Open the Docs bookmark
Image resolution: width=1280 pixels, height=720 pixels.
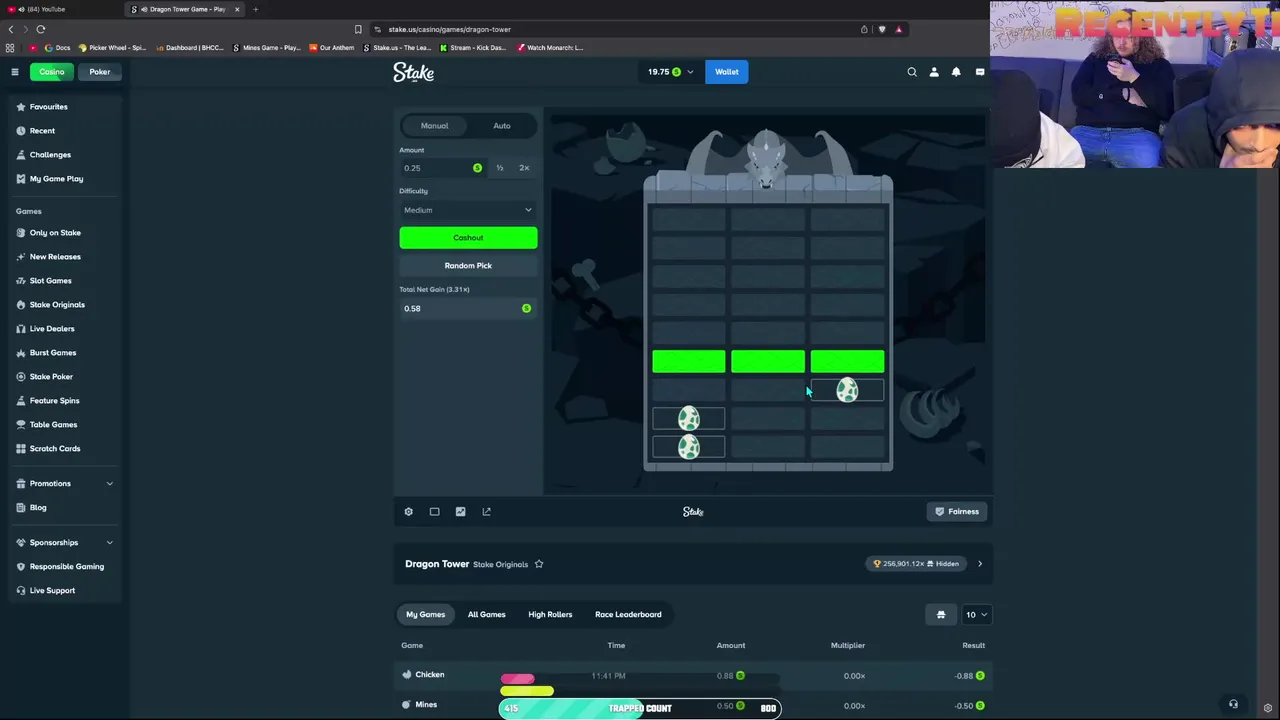(x=58, y=48)
